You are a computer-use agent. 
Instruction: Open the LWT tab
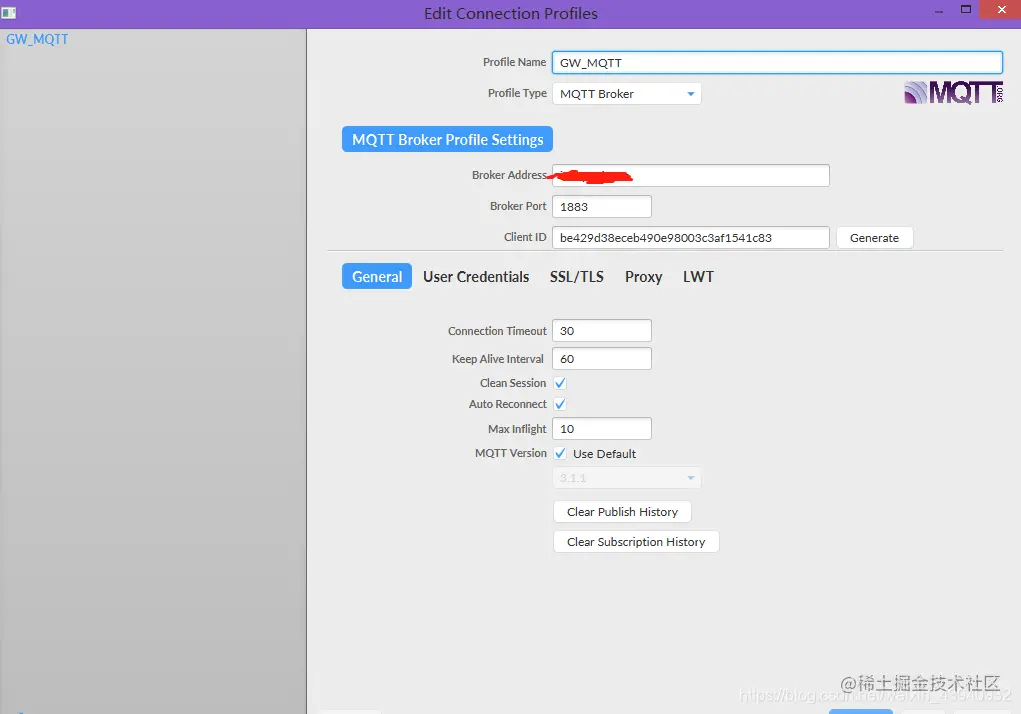[698, 277]
